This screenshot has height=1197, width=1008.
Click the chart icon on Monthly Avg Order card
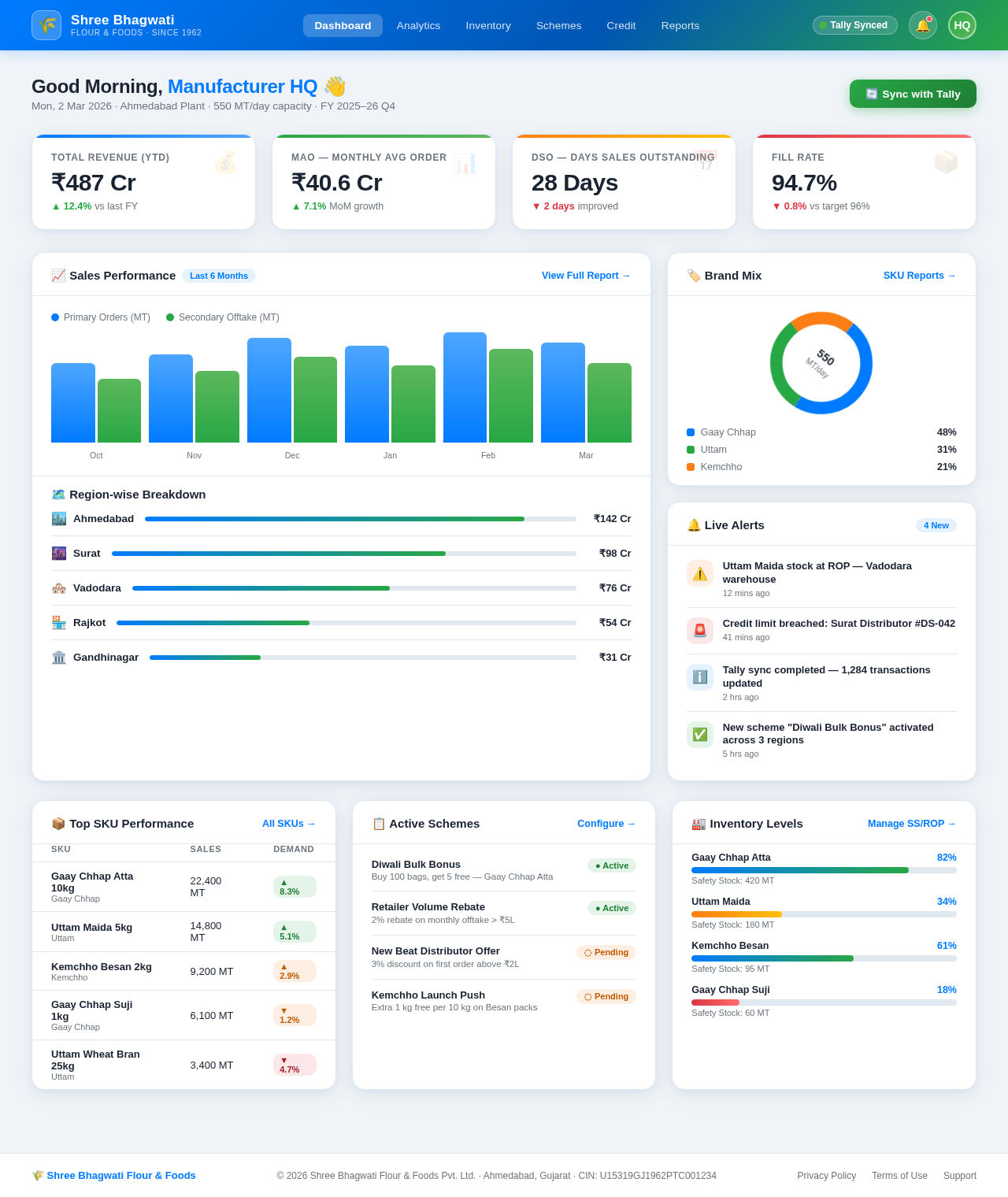[466, 162]
